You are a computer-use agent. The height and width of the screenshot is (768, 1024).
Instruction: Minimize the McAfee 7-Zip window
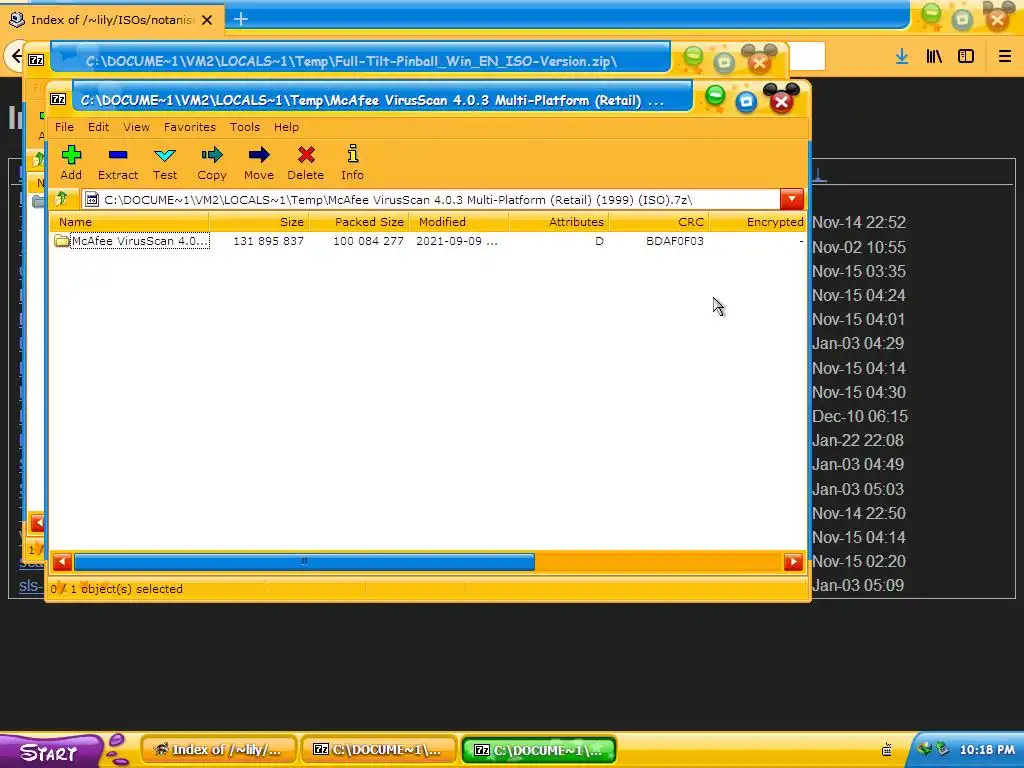pyautogui.click(x=715, y=97)
